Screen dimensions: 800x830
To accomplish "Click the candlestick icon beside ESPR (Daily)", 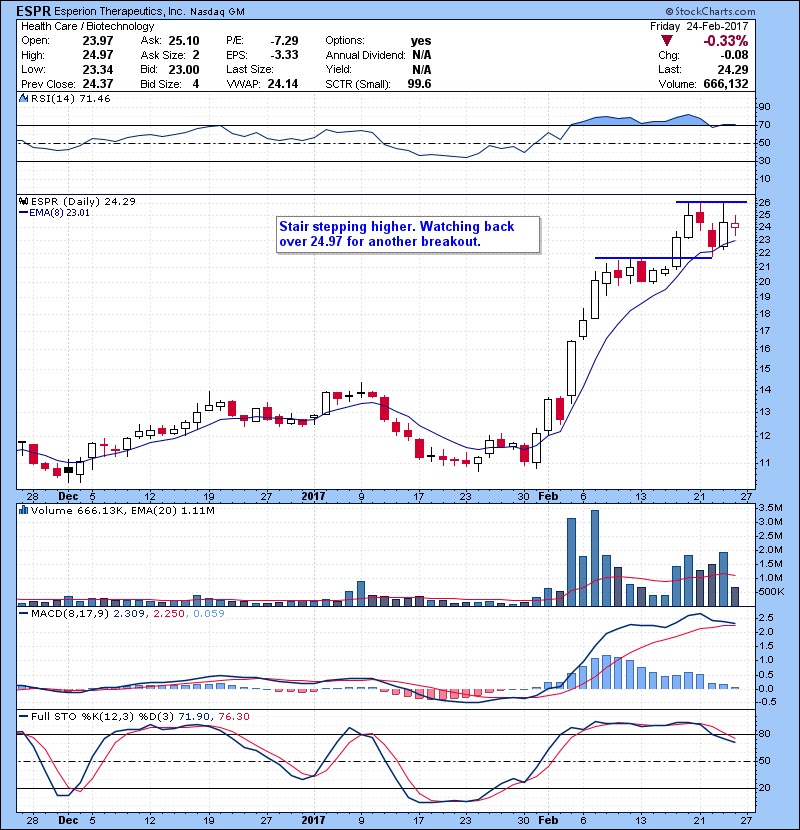I will [23, 201].
